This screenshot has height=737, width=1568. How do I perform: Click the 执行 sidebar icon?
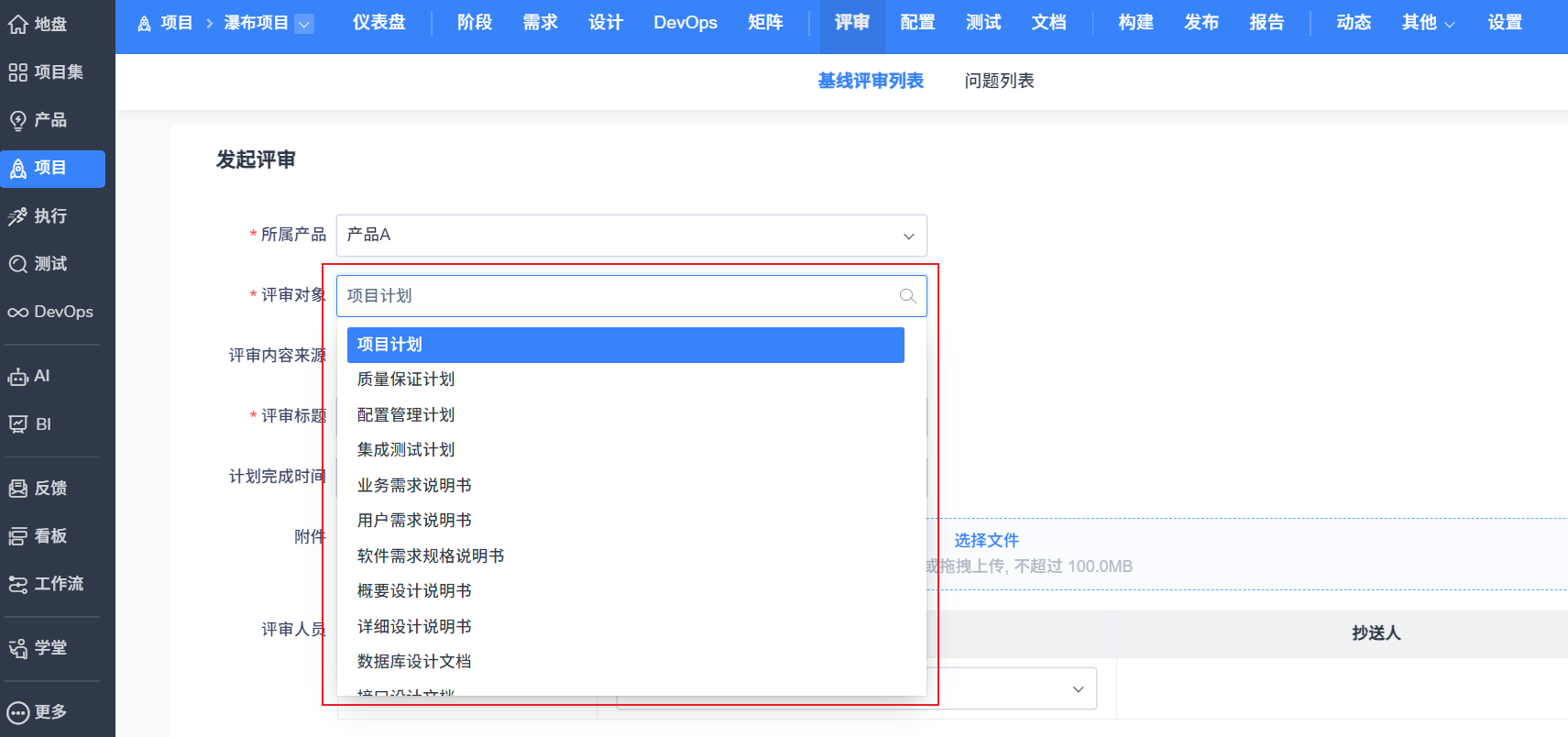pyautogui.click(x=18, y=216)
